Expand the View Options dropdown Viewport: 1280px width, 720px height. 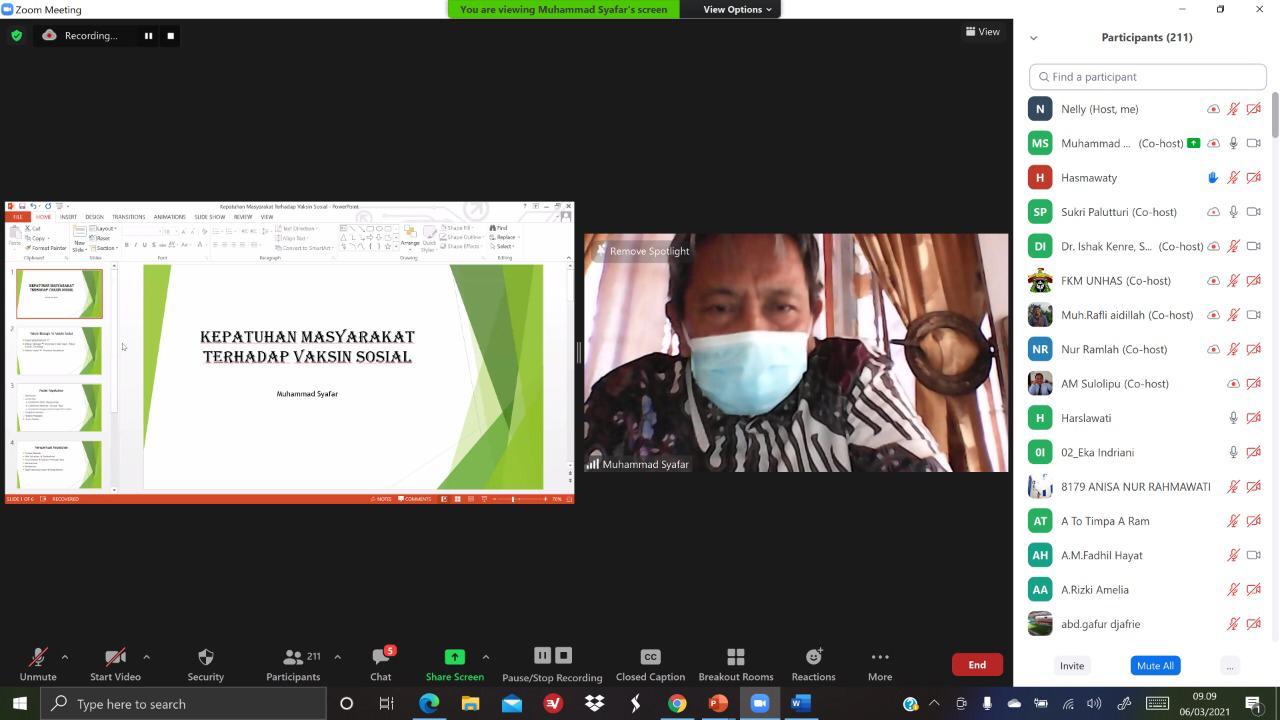coord(737,9)
